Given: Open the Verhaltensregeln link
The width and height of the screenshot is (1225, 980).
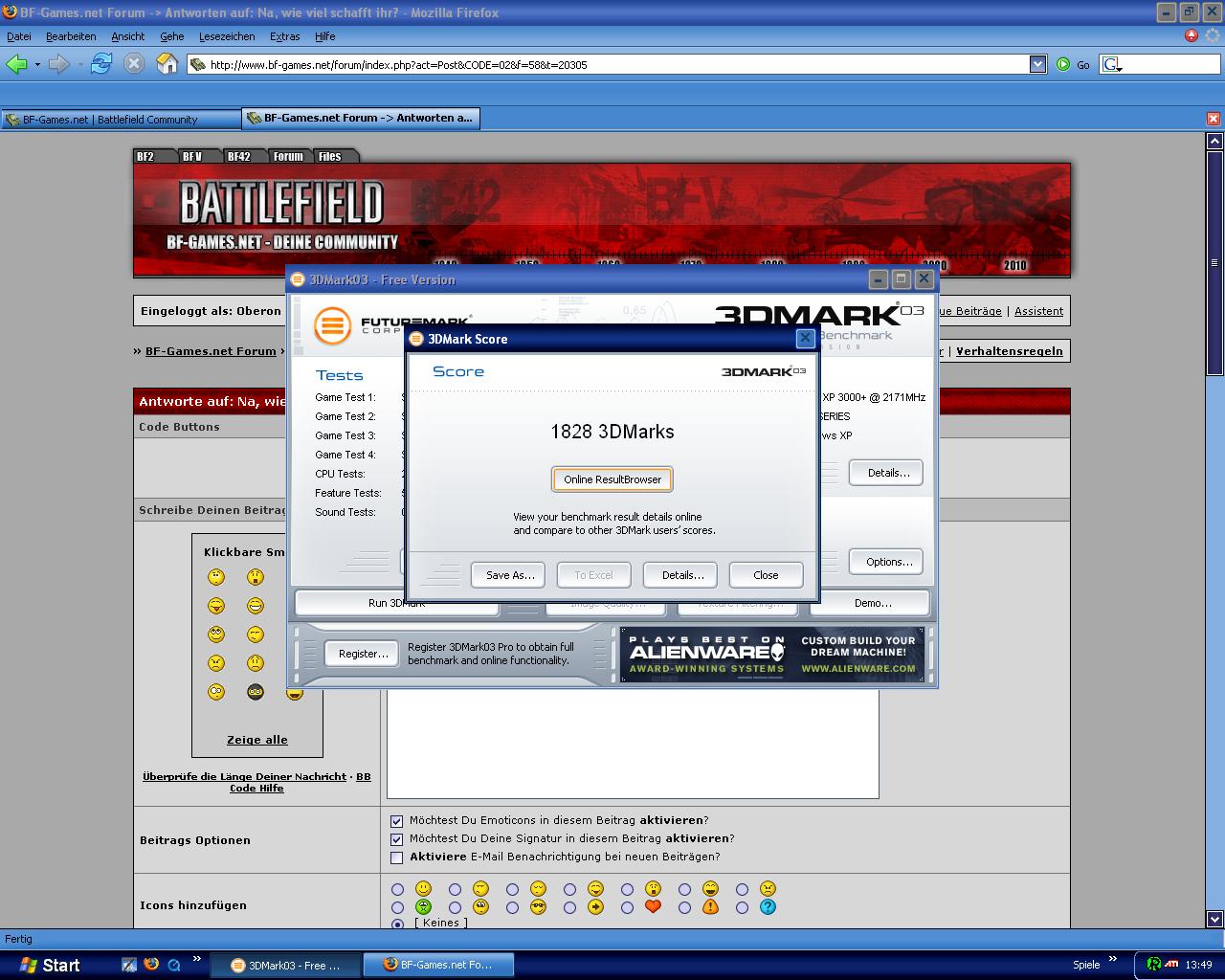Looking at the screenshot, I should tap(1009, 351).
